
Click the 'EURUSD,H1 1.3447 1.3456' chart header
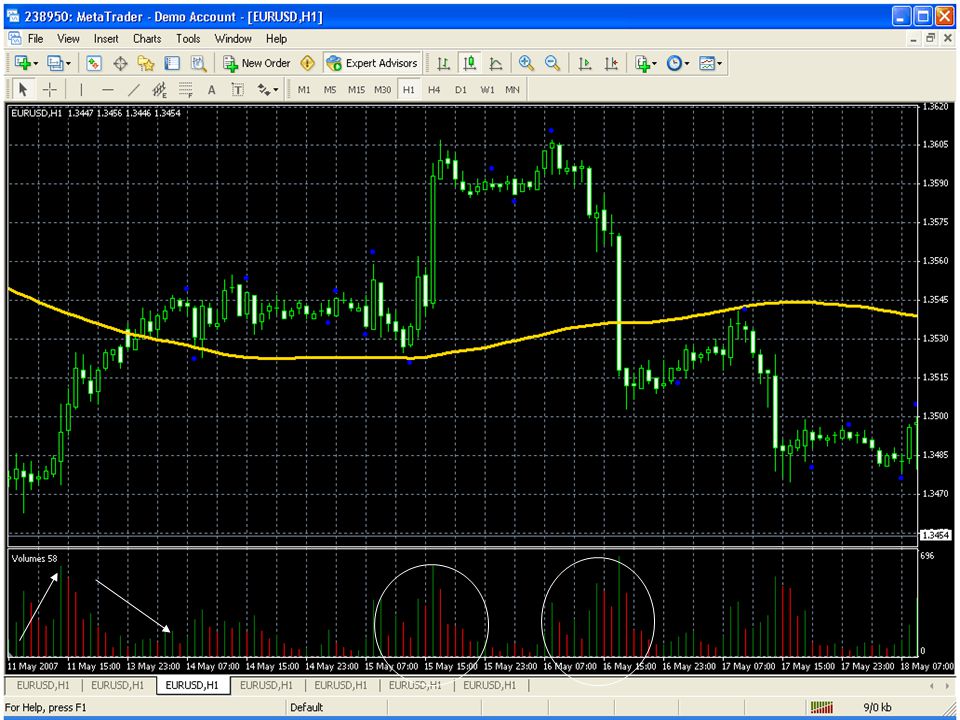[96, 113]
